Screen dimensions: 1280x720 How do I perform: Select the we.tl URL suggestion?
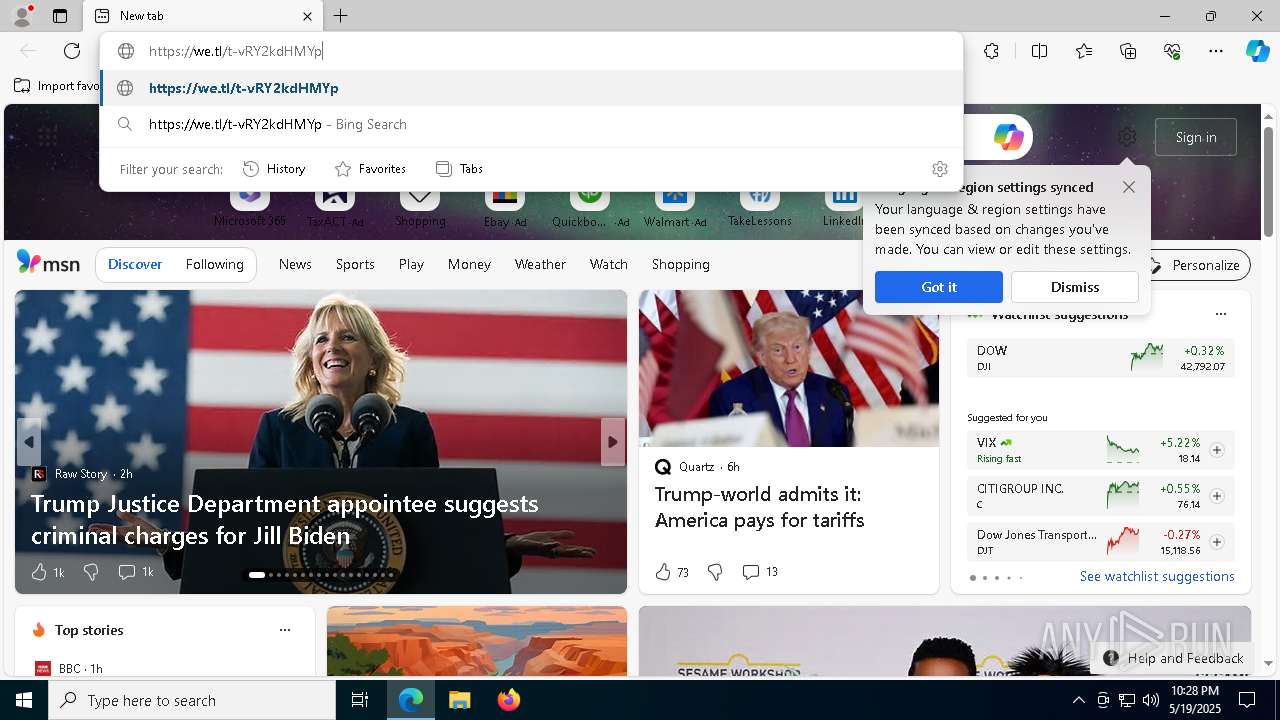click(532, 88)
